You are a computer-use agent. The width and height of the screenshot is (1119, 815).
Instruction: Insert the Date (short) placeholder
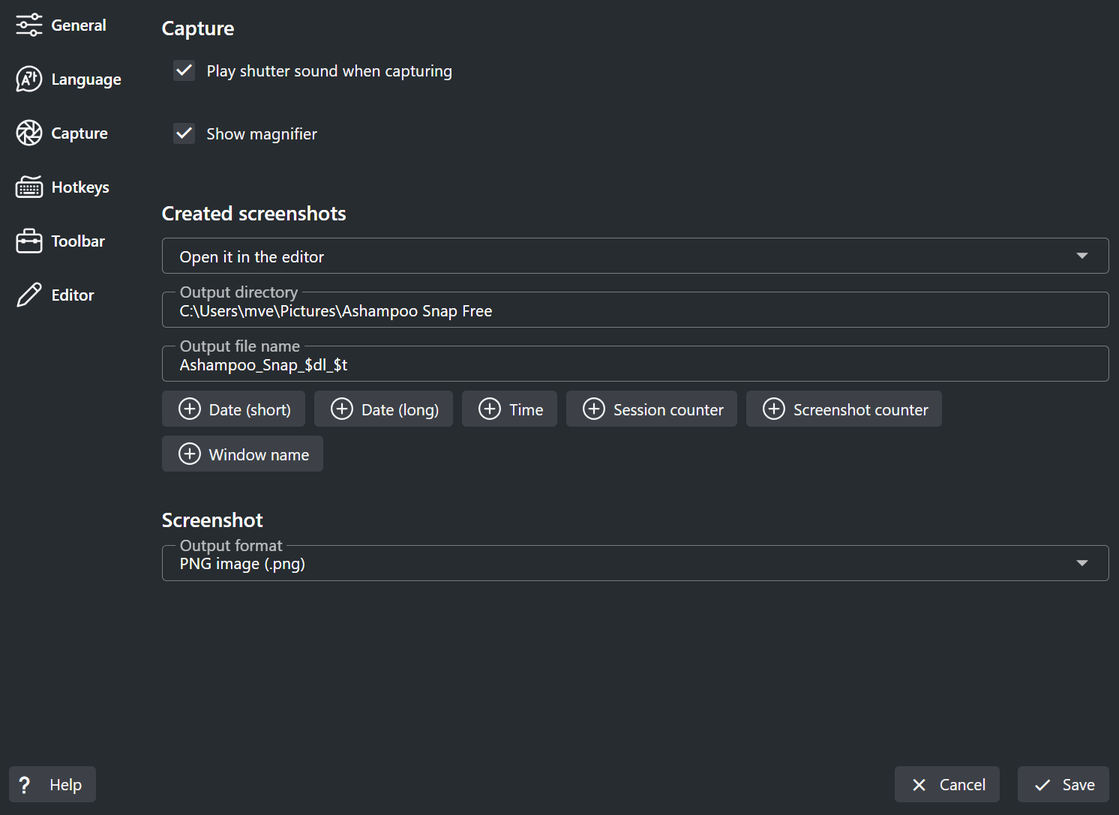[x=233, y=409]
